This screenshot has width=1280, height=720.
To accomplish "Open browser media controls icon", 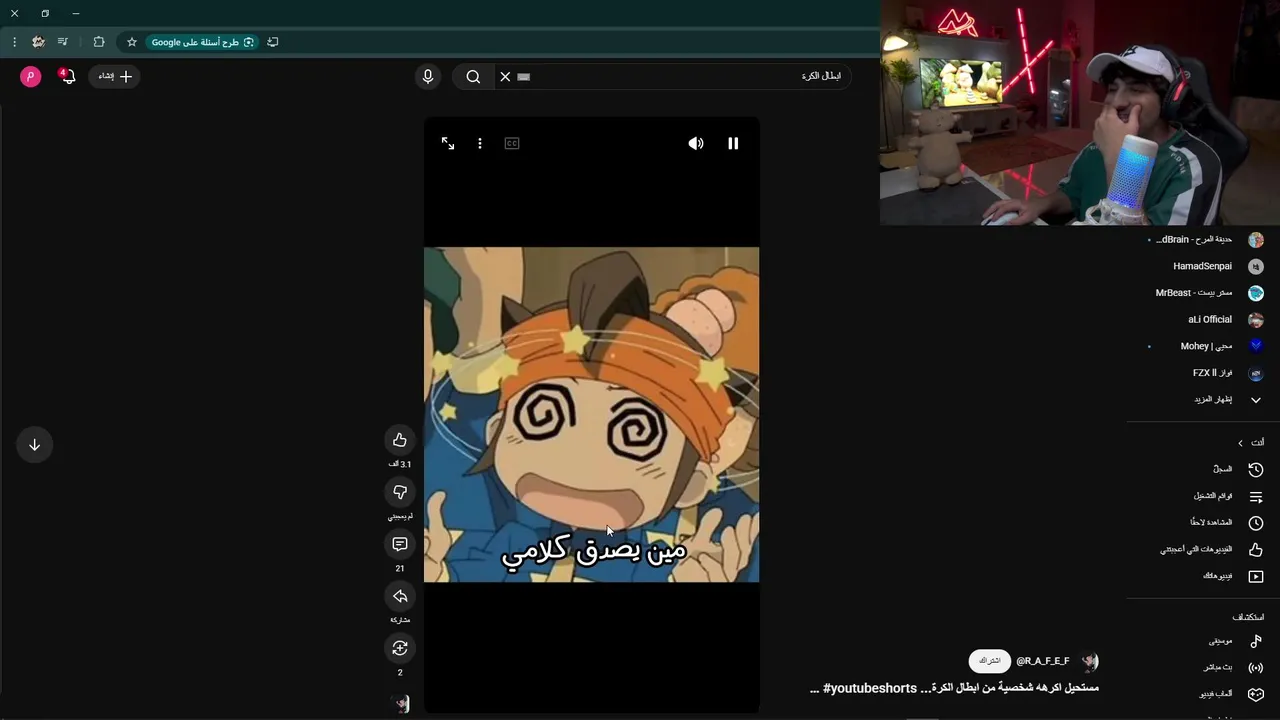I will pyautogui.click(x=63, y=42).
